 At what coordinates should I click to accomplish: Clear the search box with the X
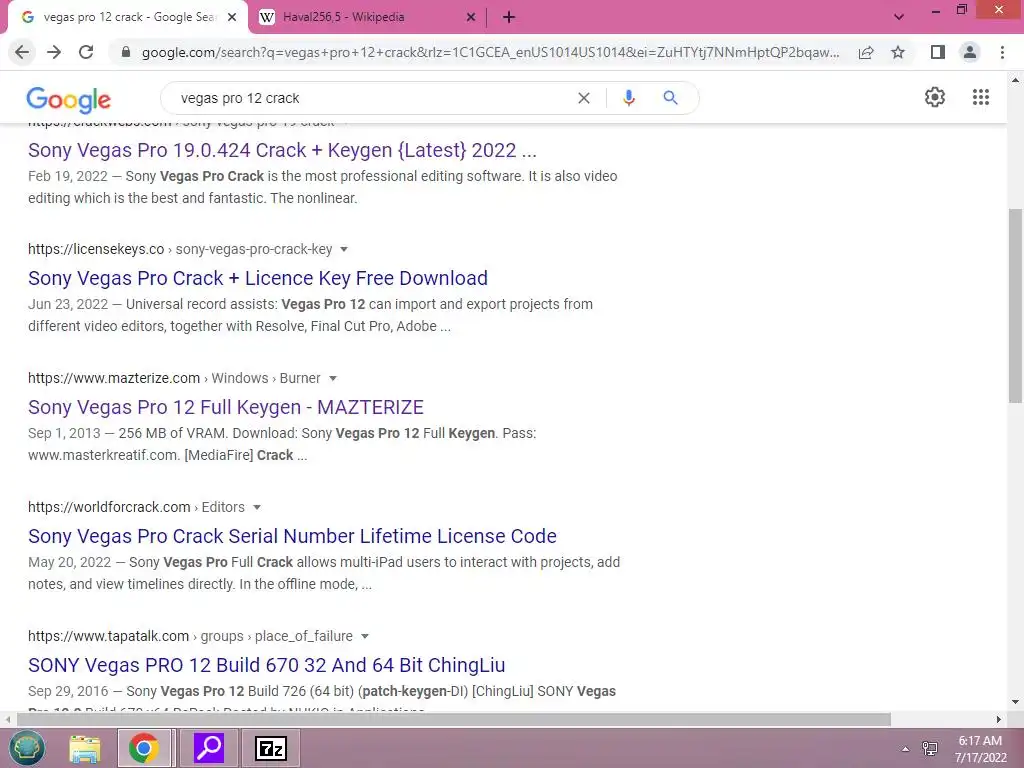click(x=584, y=98)
